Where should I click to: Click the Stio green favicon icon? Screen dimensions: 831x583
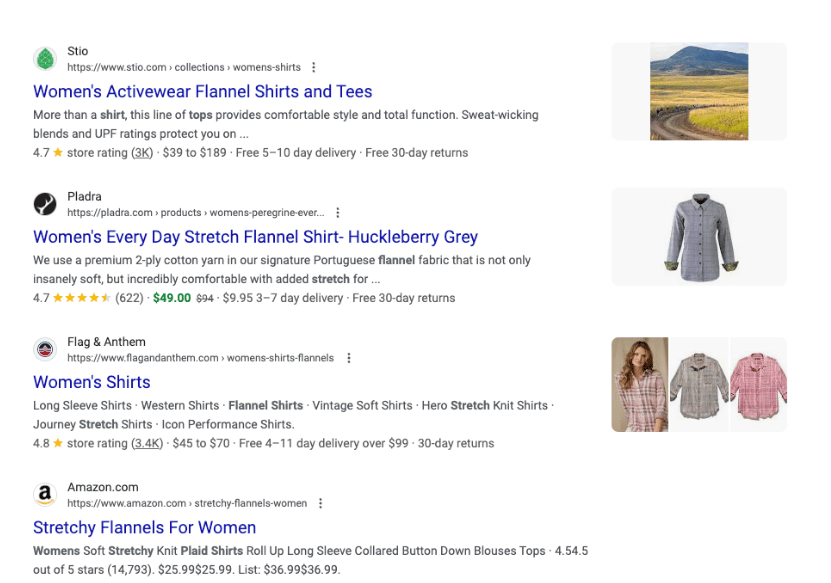click(x=45, y=59)
